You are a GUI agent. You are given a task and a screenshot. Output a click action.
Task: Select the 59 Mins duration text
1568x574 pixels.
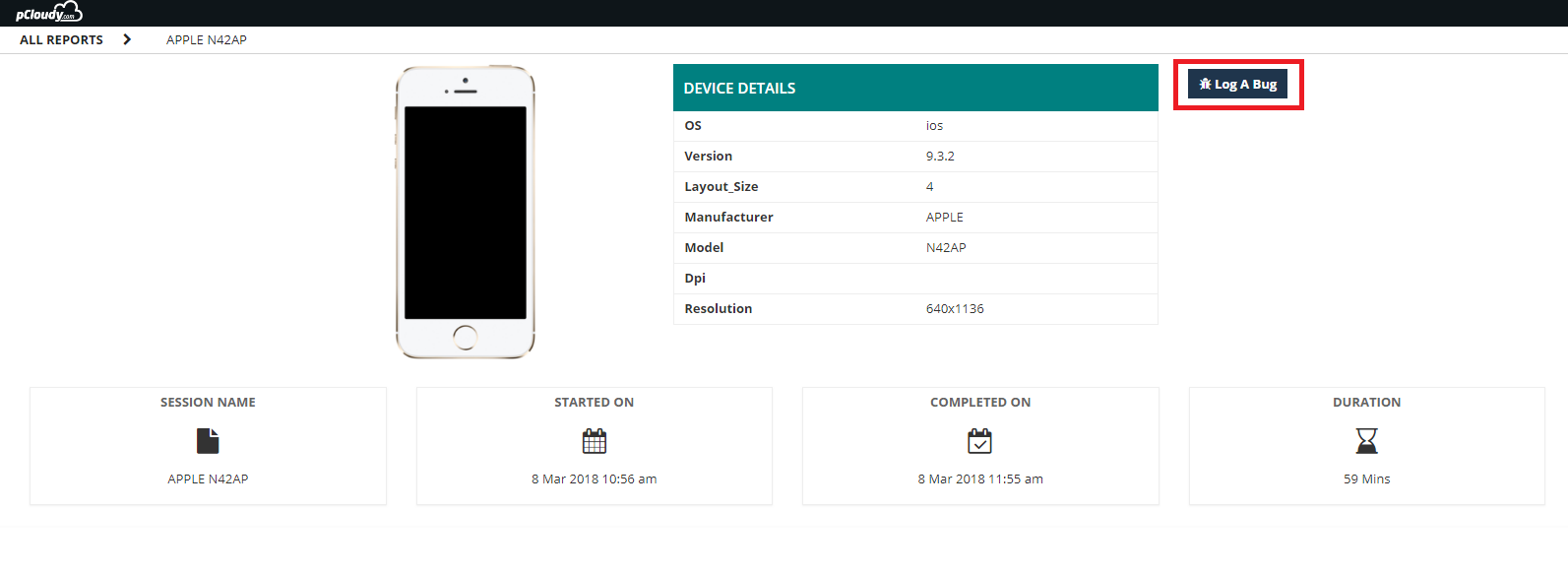1367,479
